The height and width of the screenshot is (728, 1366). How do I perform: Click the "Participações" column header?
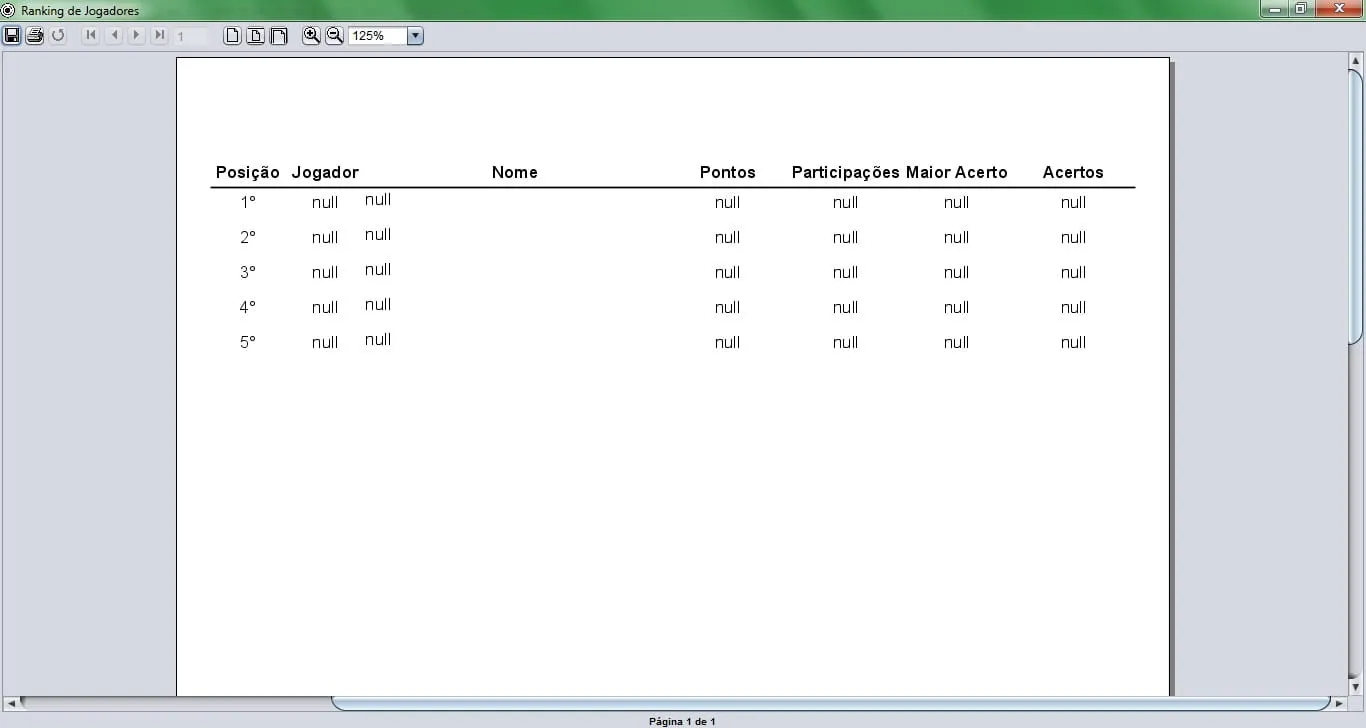click(846, 172)
